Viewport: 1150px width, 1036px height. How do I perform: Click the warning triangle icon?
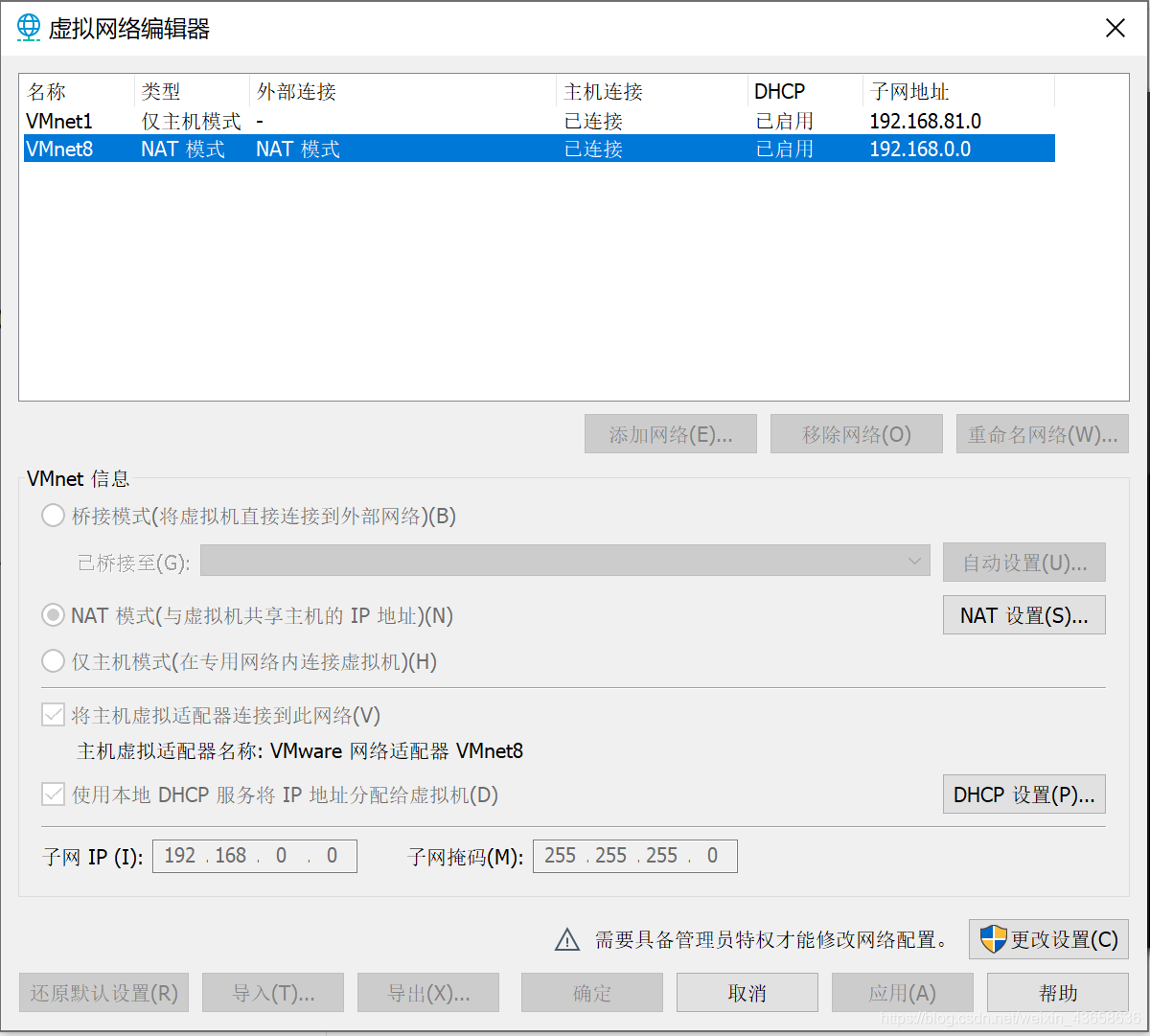pos(567,940)
